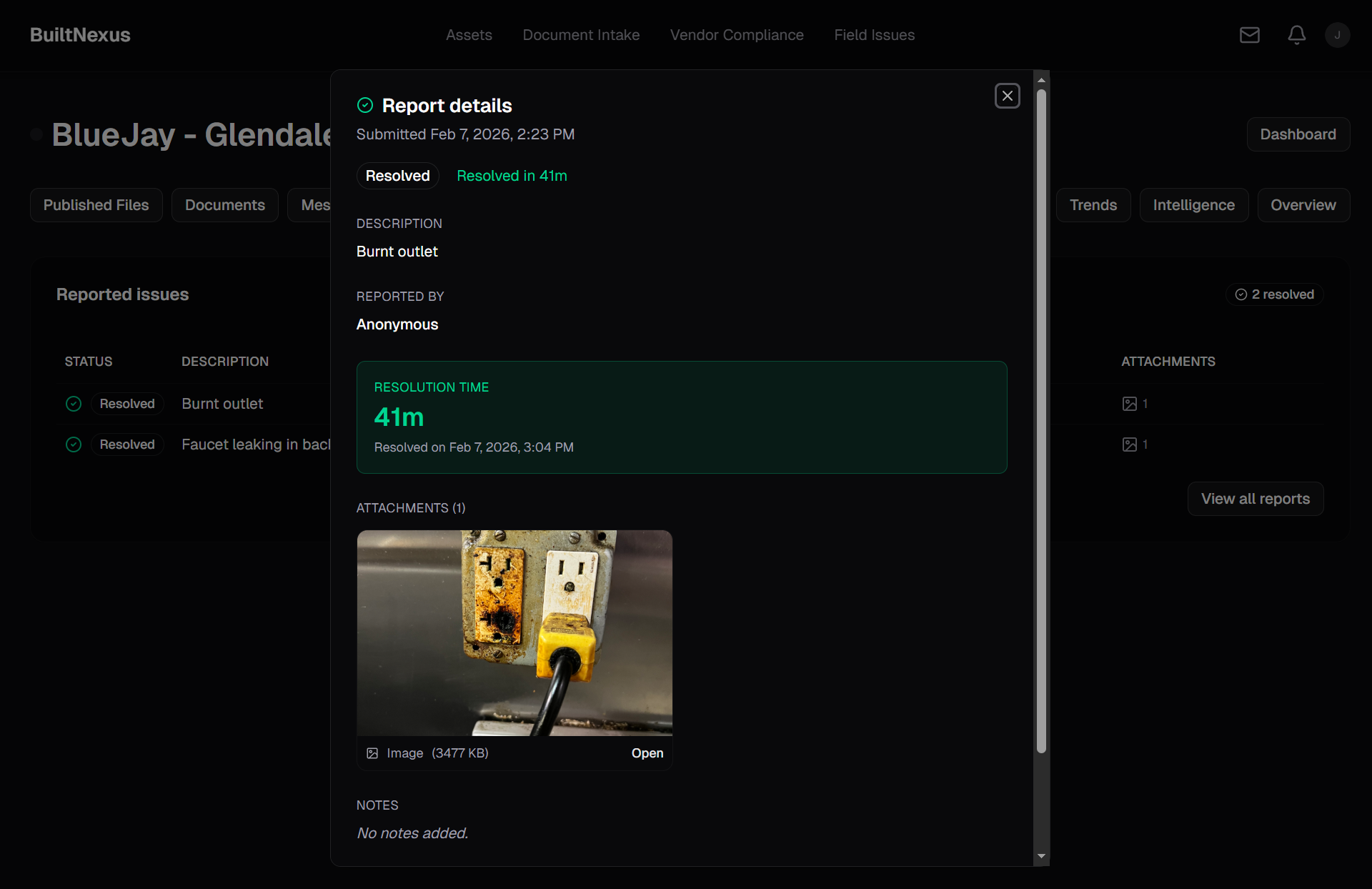
Task: Click the Open link for the attachment
Action: pyautogui.click(x=647, y=753)
